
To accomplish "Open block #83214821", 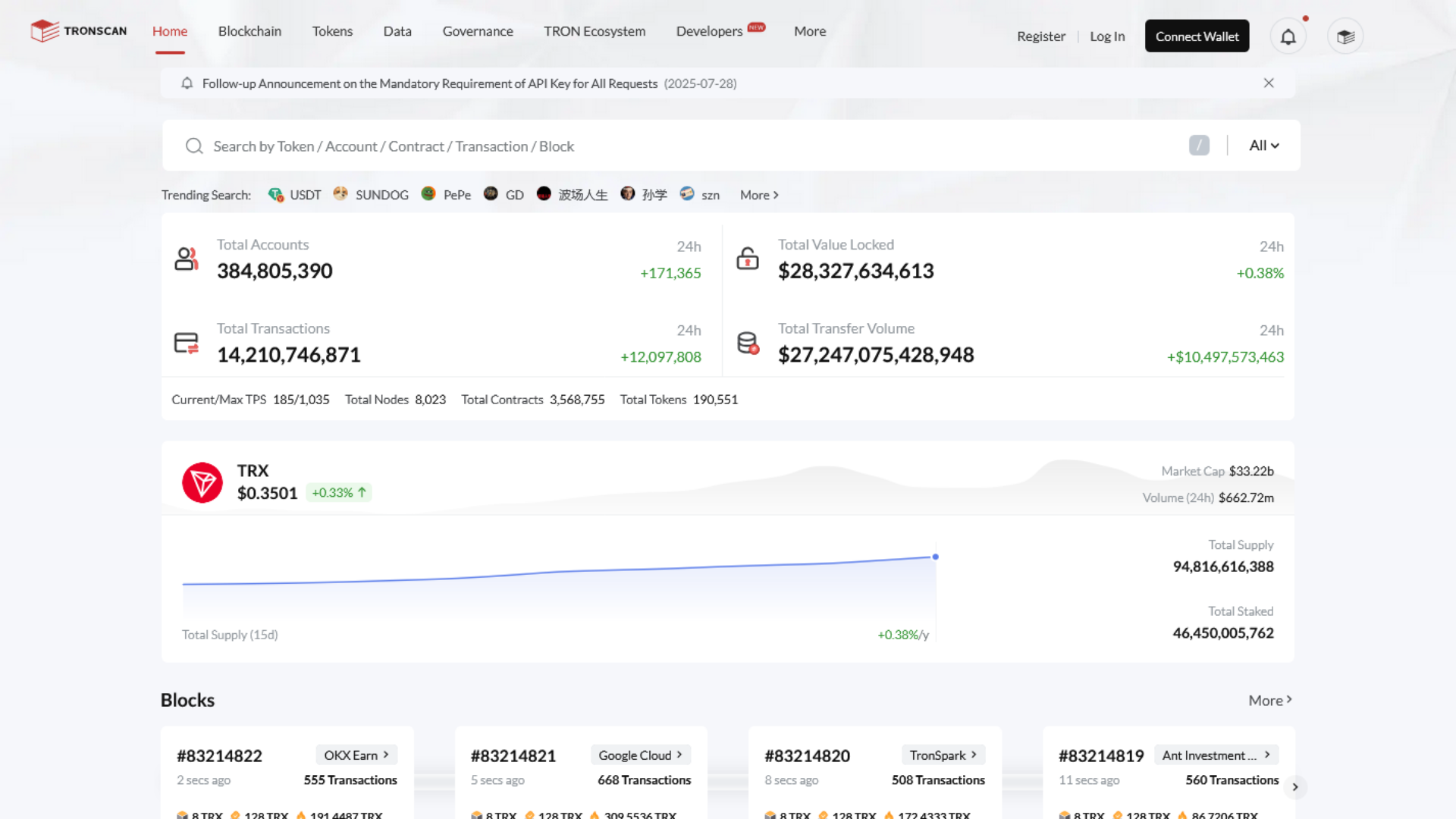I will click(513, 756).
